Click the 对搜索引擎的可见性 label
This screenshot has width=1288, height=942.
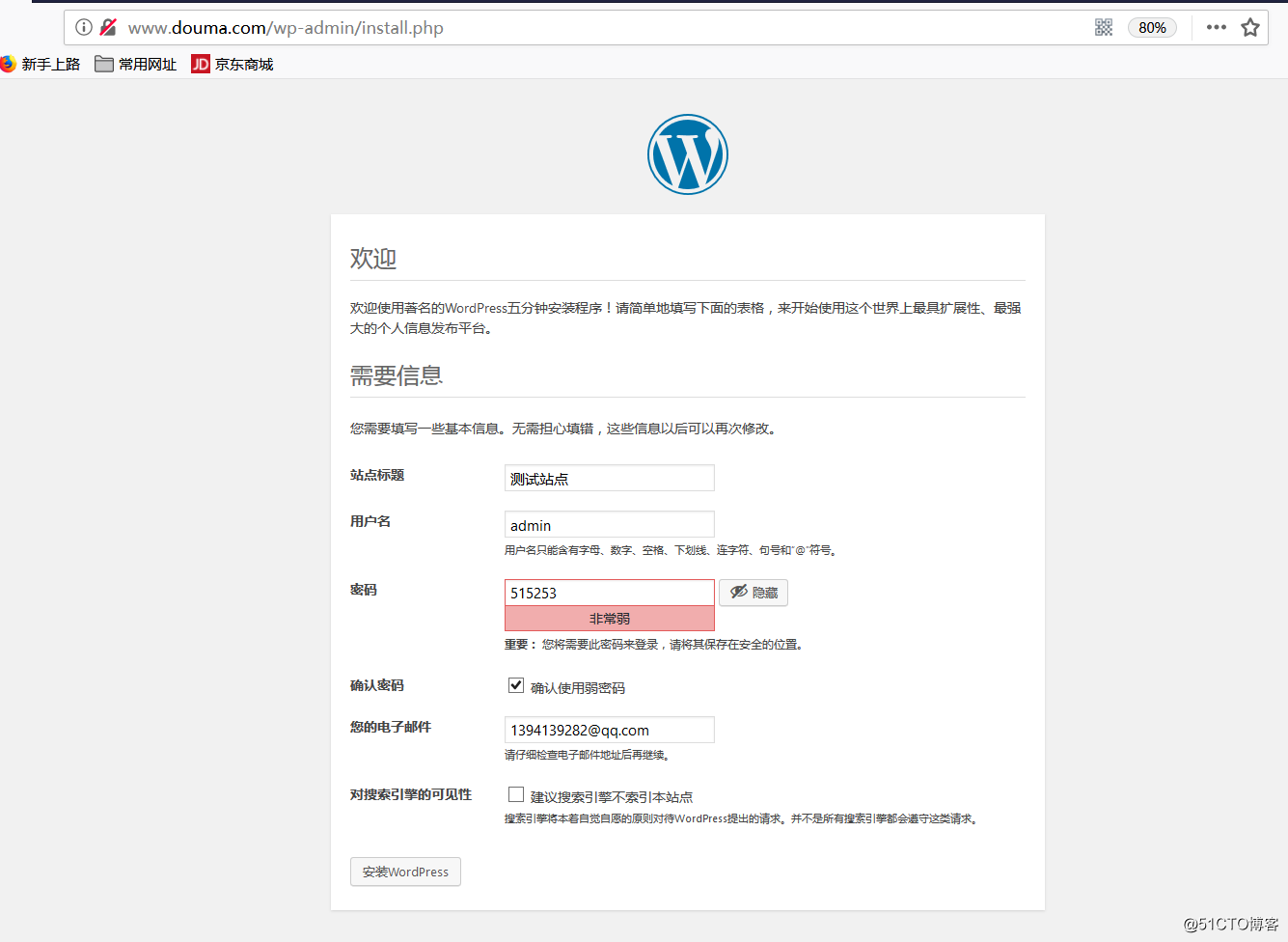tap(411, 794)
